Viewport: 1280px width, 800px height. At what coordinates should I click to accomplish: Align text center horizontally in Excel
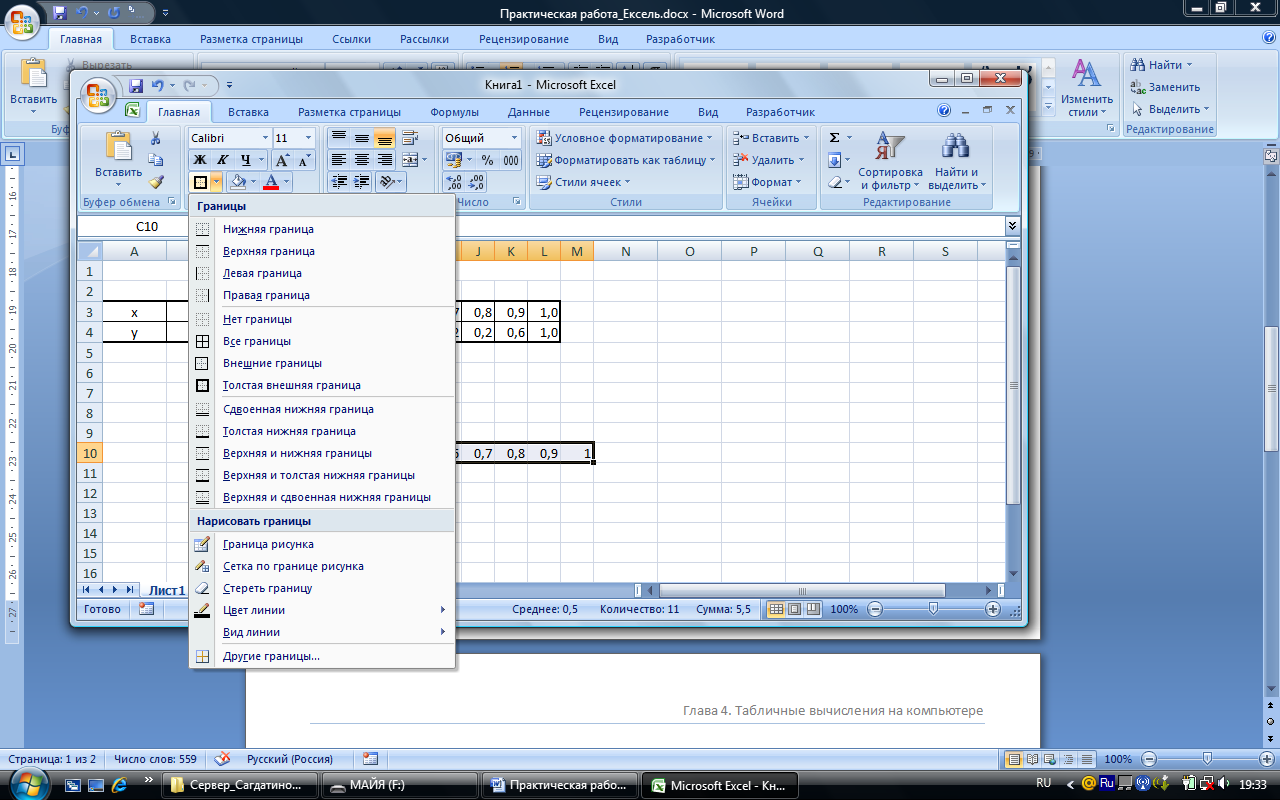tap(362, 160)
